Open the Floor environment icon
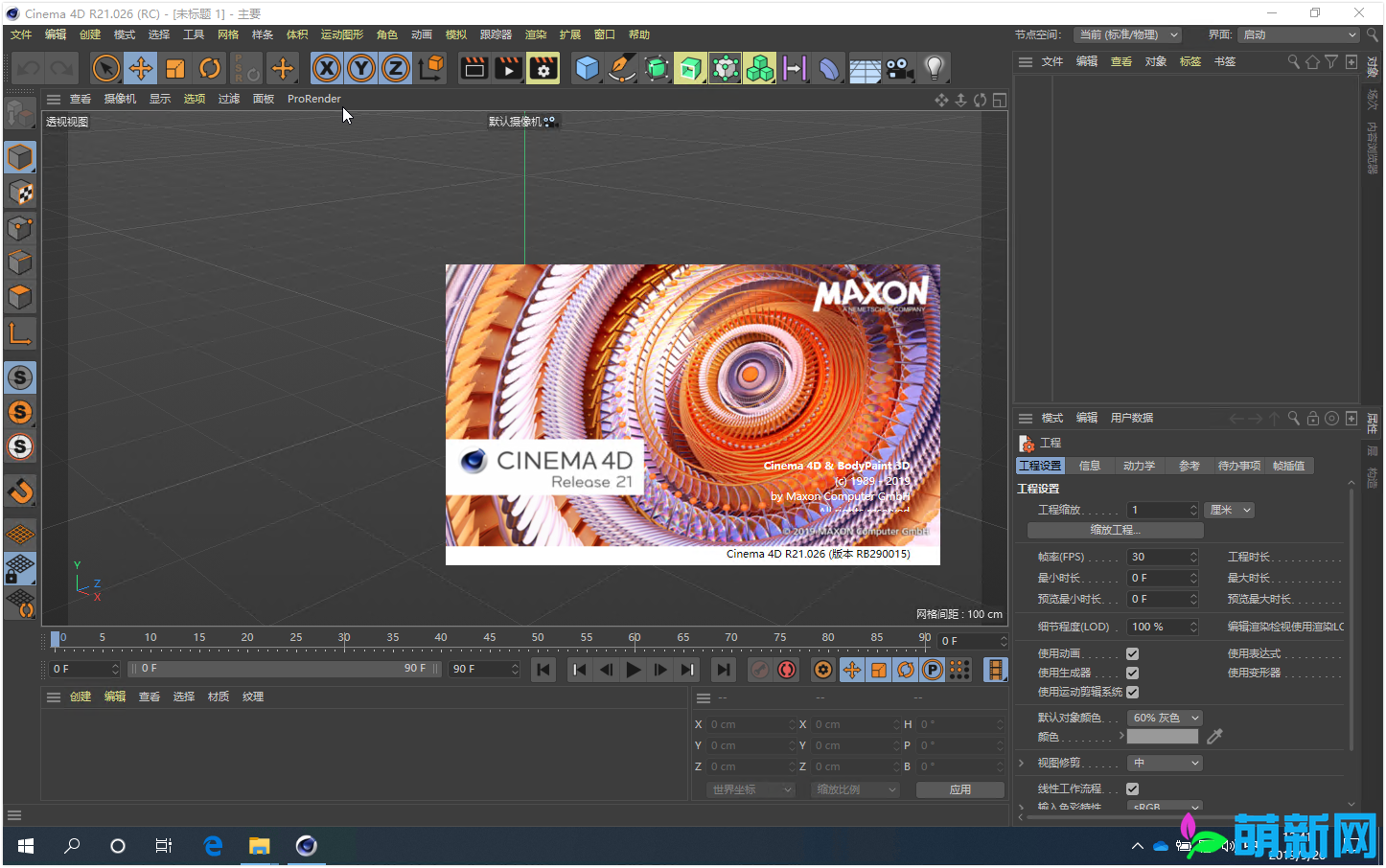1386x868 pixels. click(865, 68)
